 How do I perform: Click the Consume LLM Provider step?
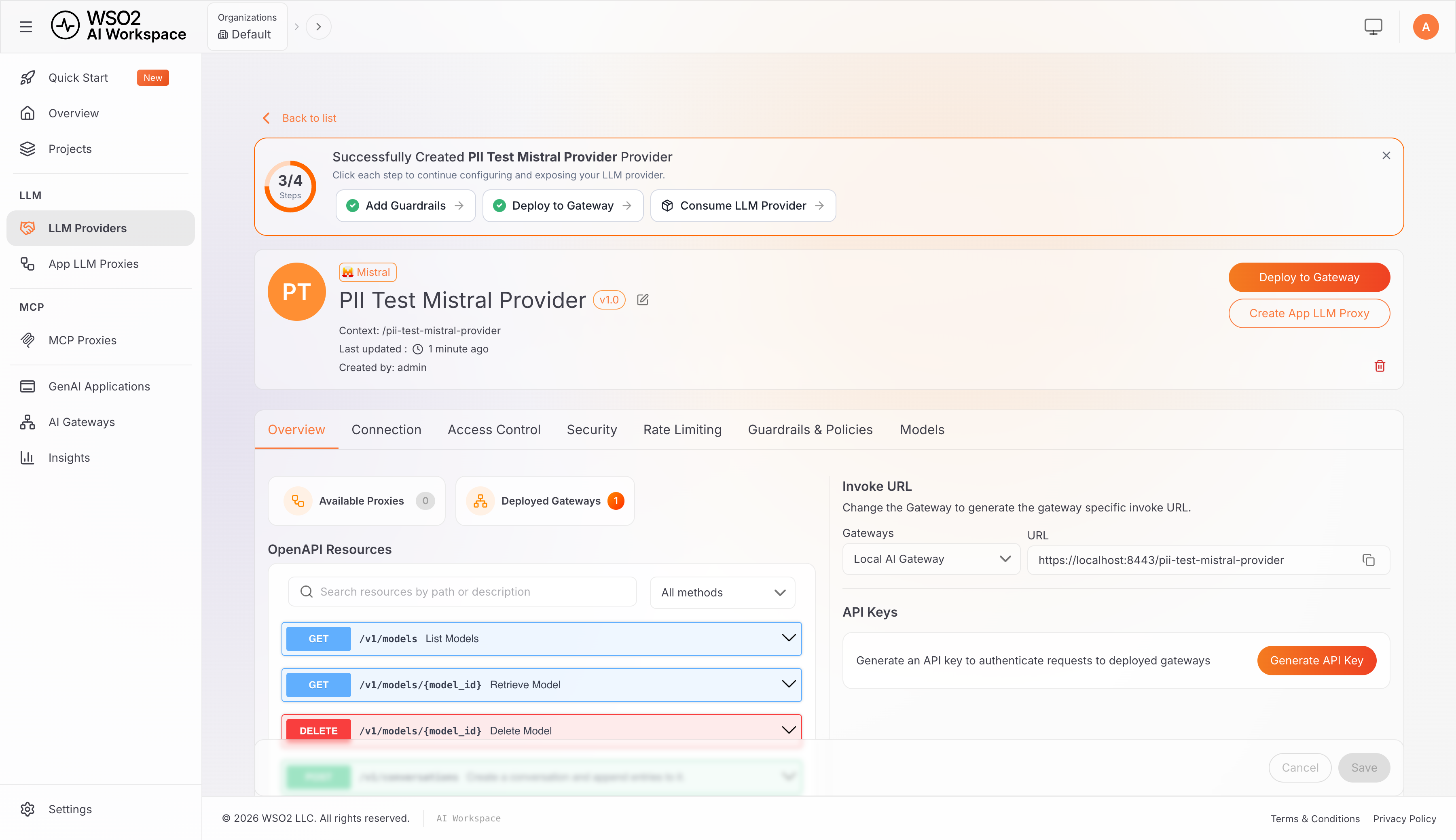743,206
